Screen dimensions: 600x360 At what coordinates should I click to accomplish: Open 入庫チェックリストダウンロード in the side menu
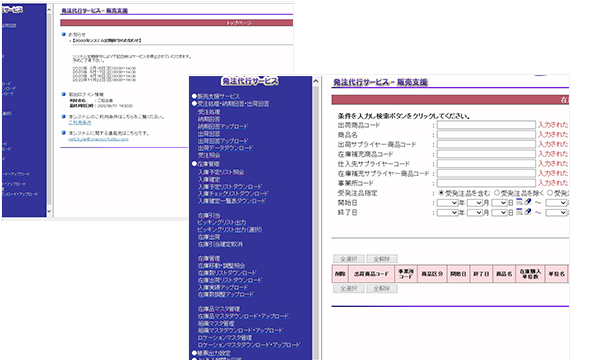[233, 194]
